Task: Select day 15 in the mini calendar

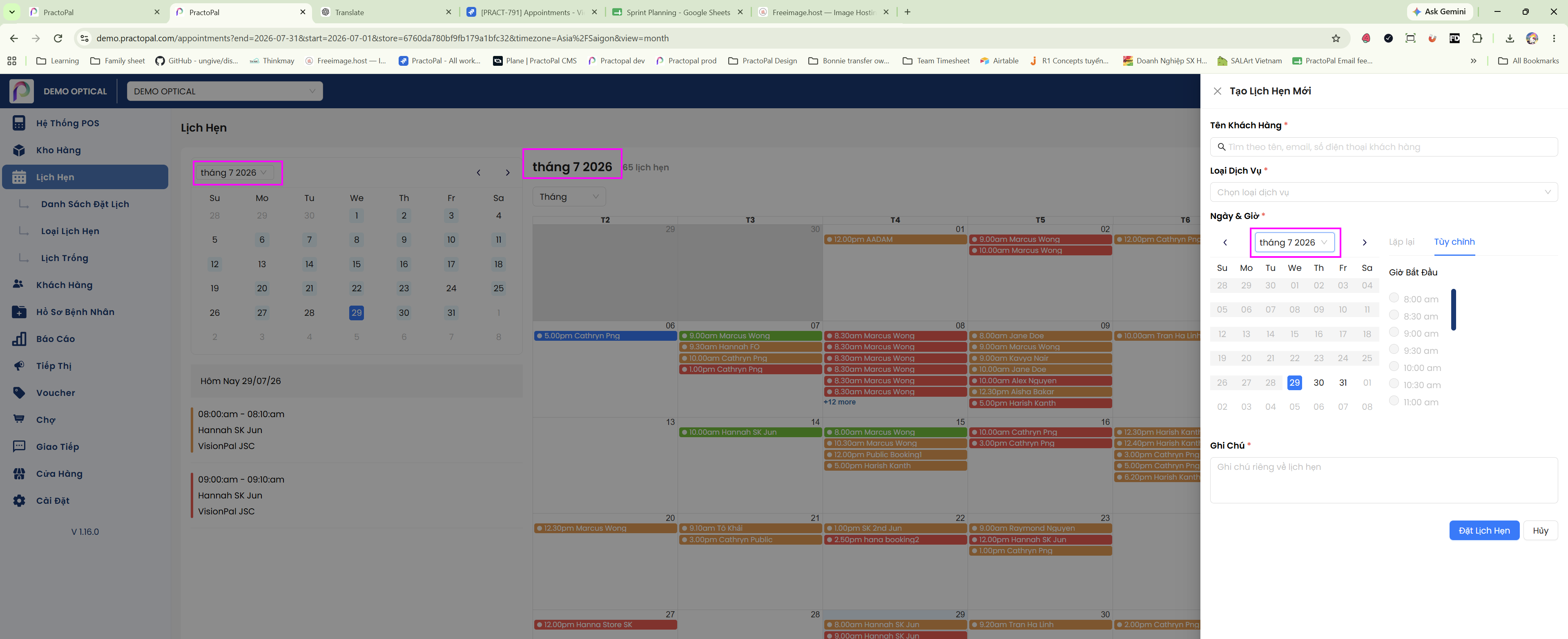Action: pyautogui.click(x=357, y=264)
